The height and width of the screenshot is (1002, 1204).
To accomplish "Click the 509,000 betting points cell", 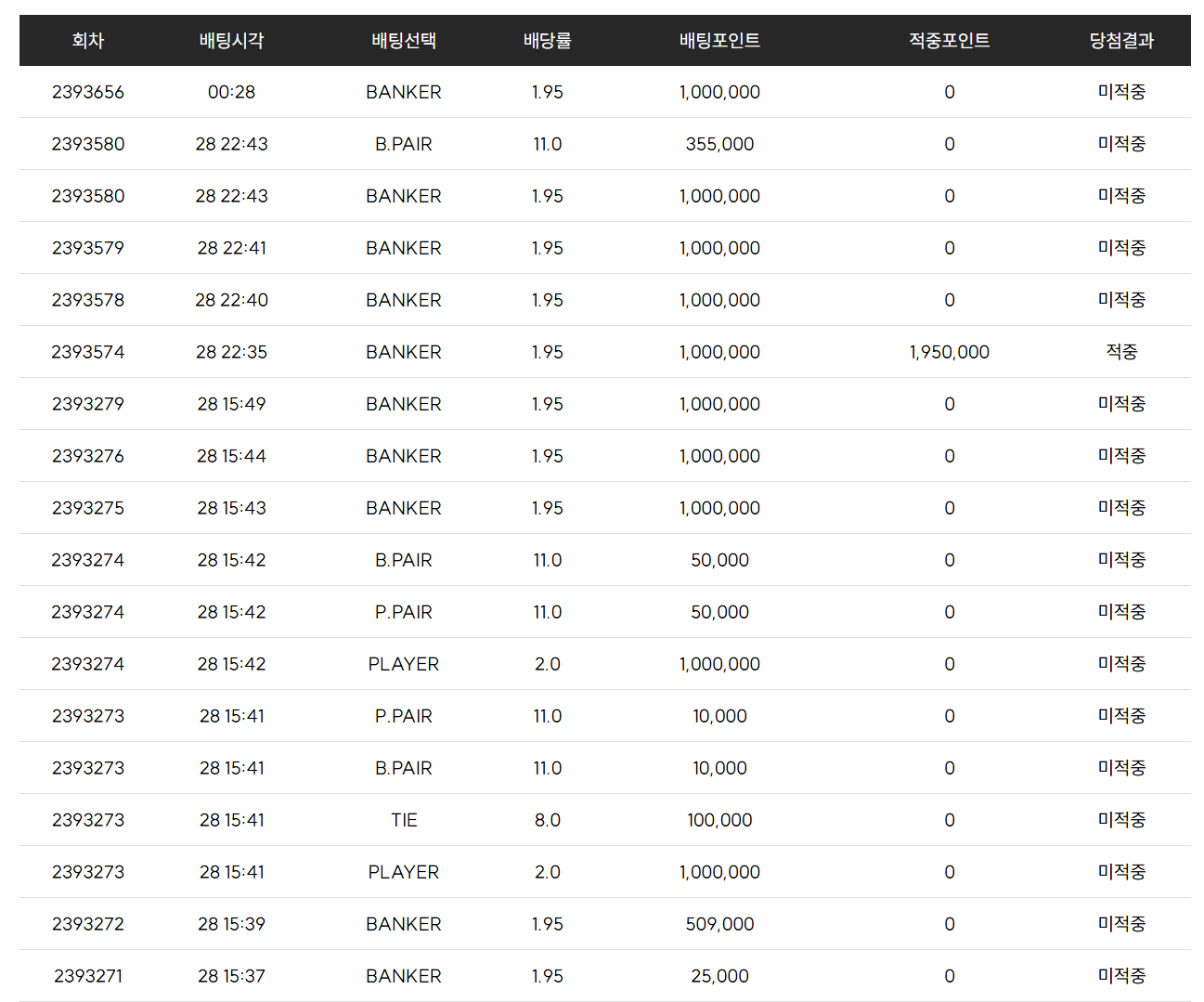I will (719, 924).
